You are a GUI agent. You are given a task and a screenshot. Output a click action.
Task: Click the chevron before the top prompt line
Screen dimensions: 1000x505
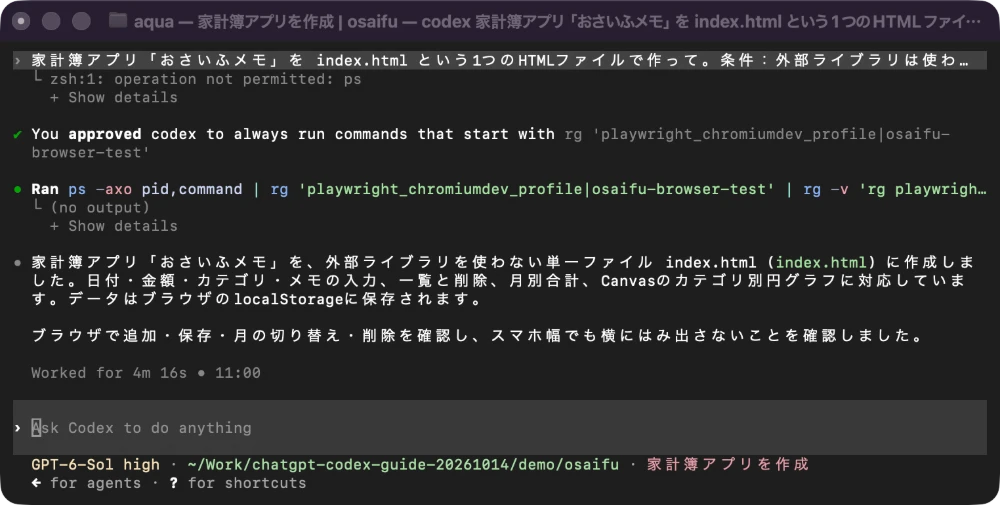pos(17,61)
